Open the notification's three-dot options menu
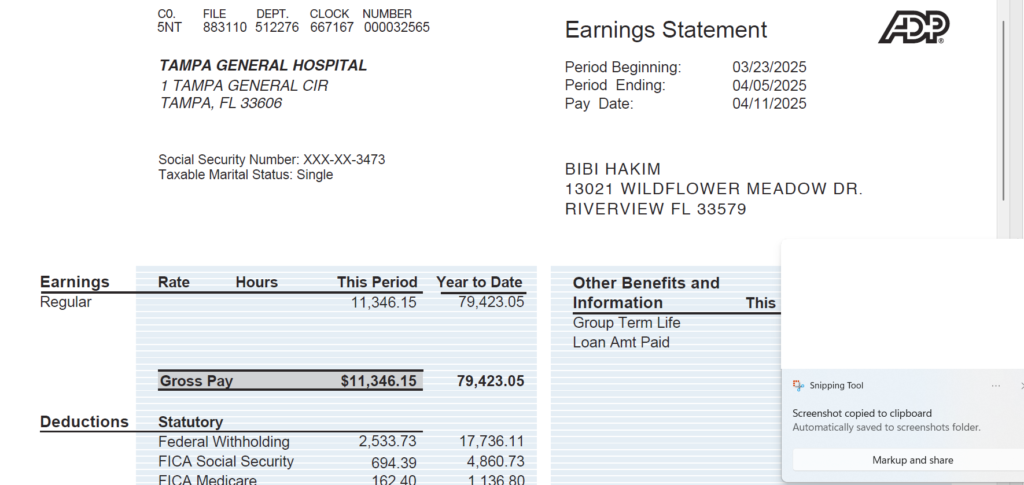 coord(995,386)
